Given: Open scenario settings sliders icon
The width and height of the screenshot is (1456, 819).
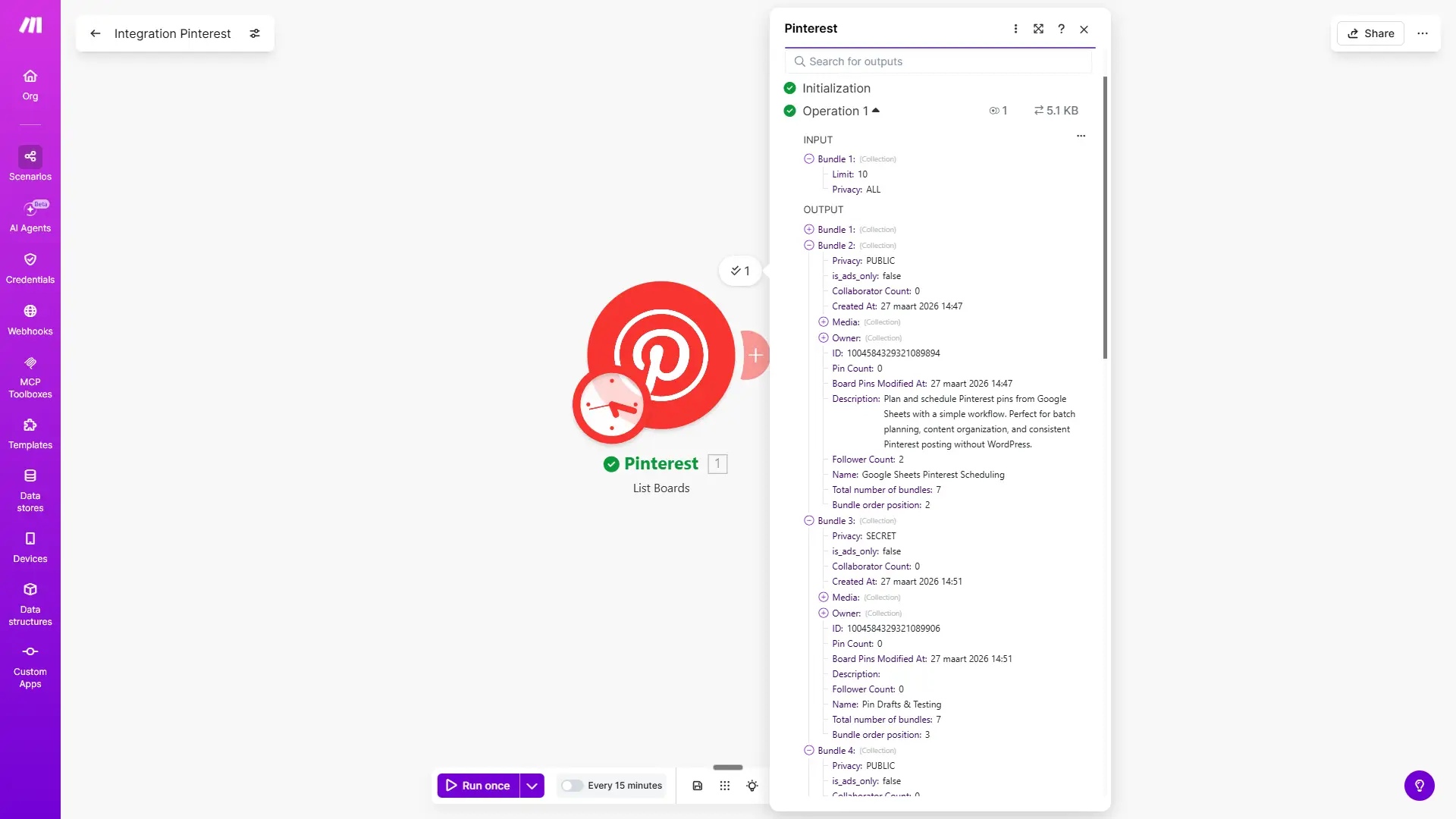Looking at the screenshot, I should 255,33.
